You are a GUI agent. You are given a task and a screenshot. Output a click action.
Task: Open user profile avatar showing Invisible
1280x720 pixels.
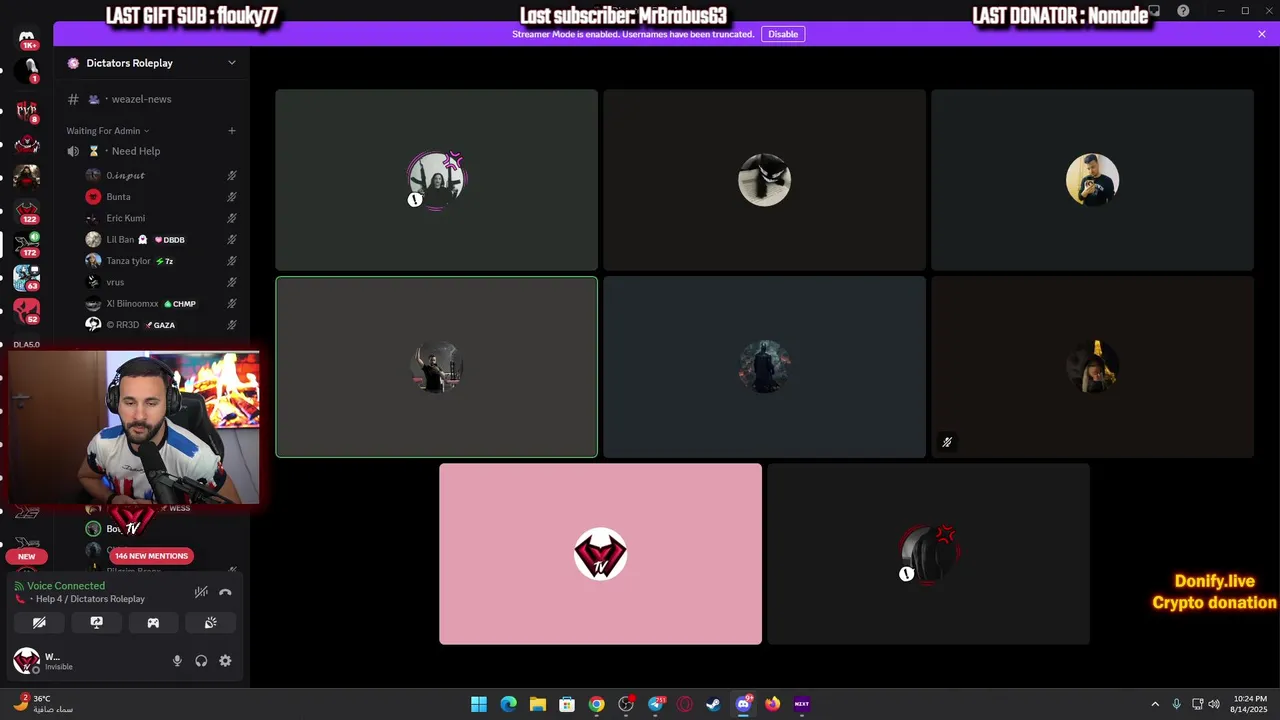click(27, 661)
